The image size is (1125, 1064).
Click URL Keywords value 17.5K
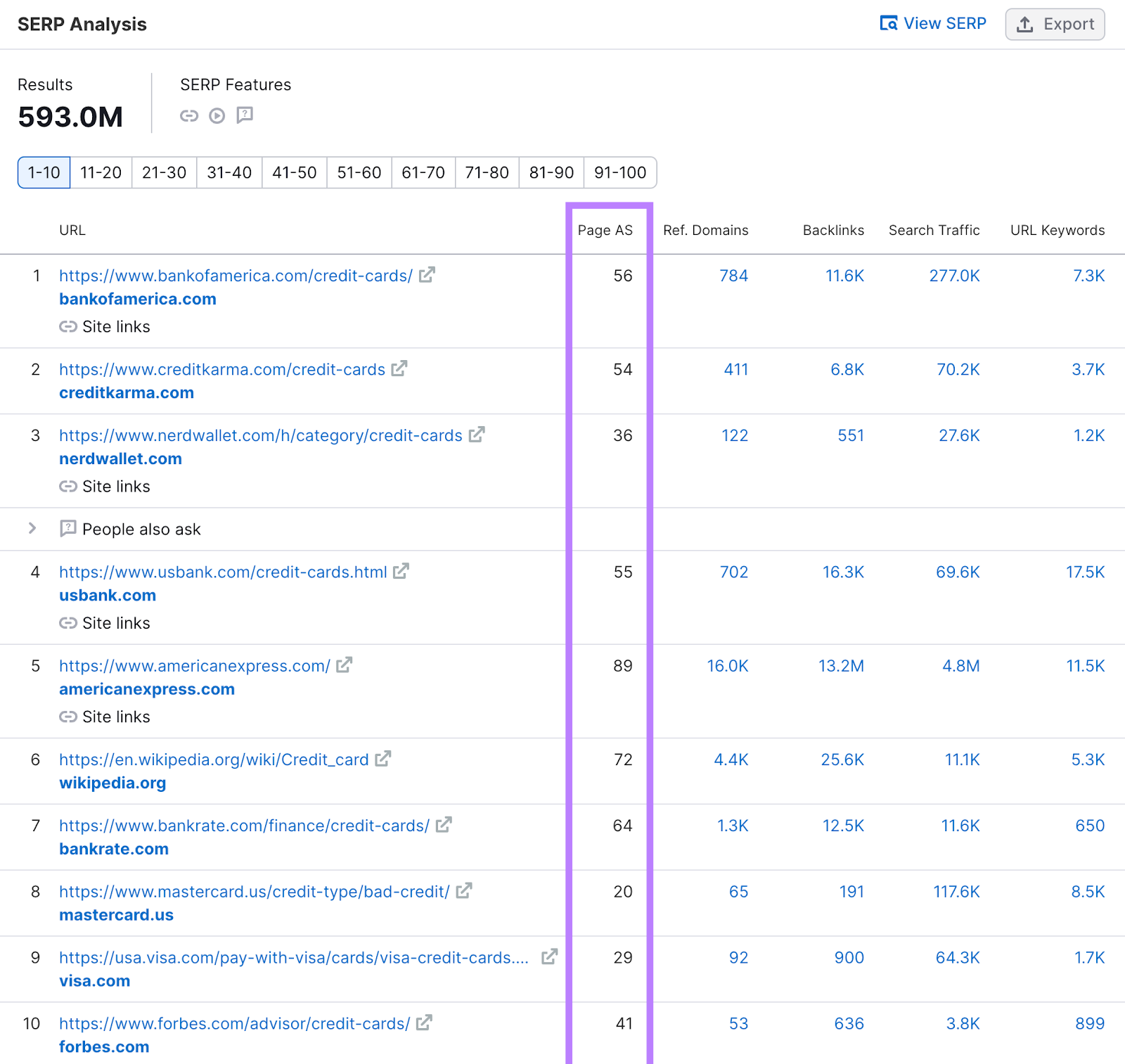pyautogui.click(x=1085, y=572)
